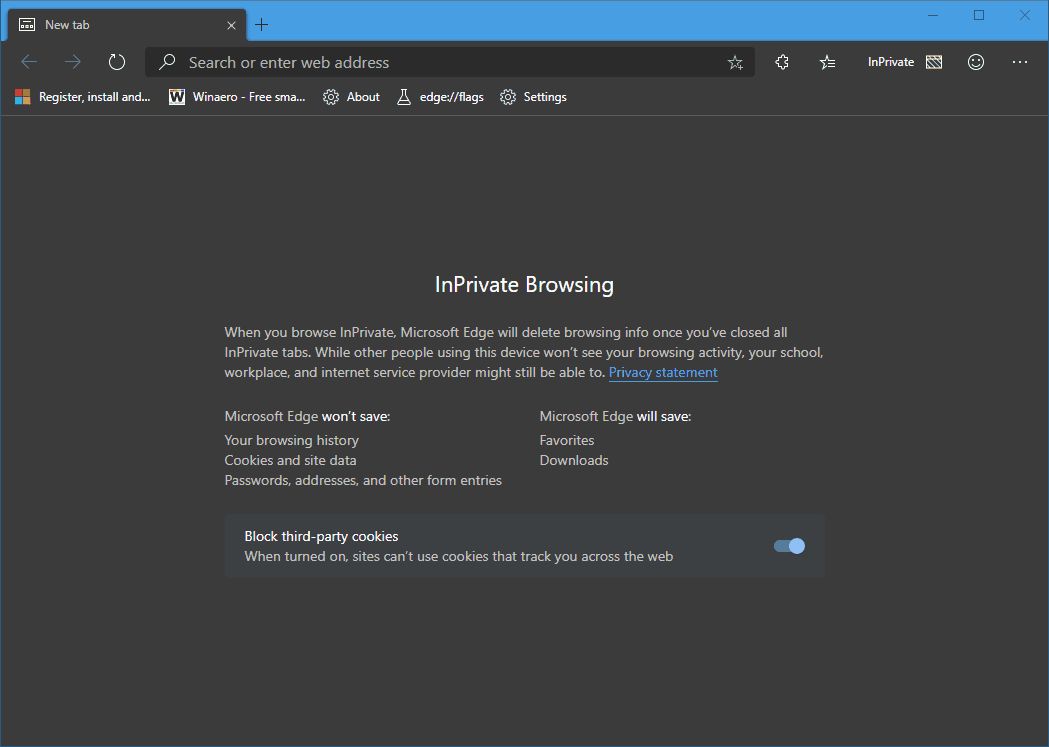Go forward using the forward arrow
This screenshot has height=747, width=1049.
72,62
